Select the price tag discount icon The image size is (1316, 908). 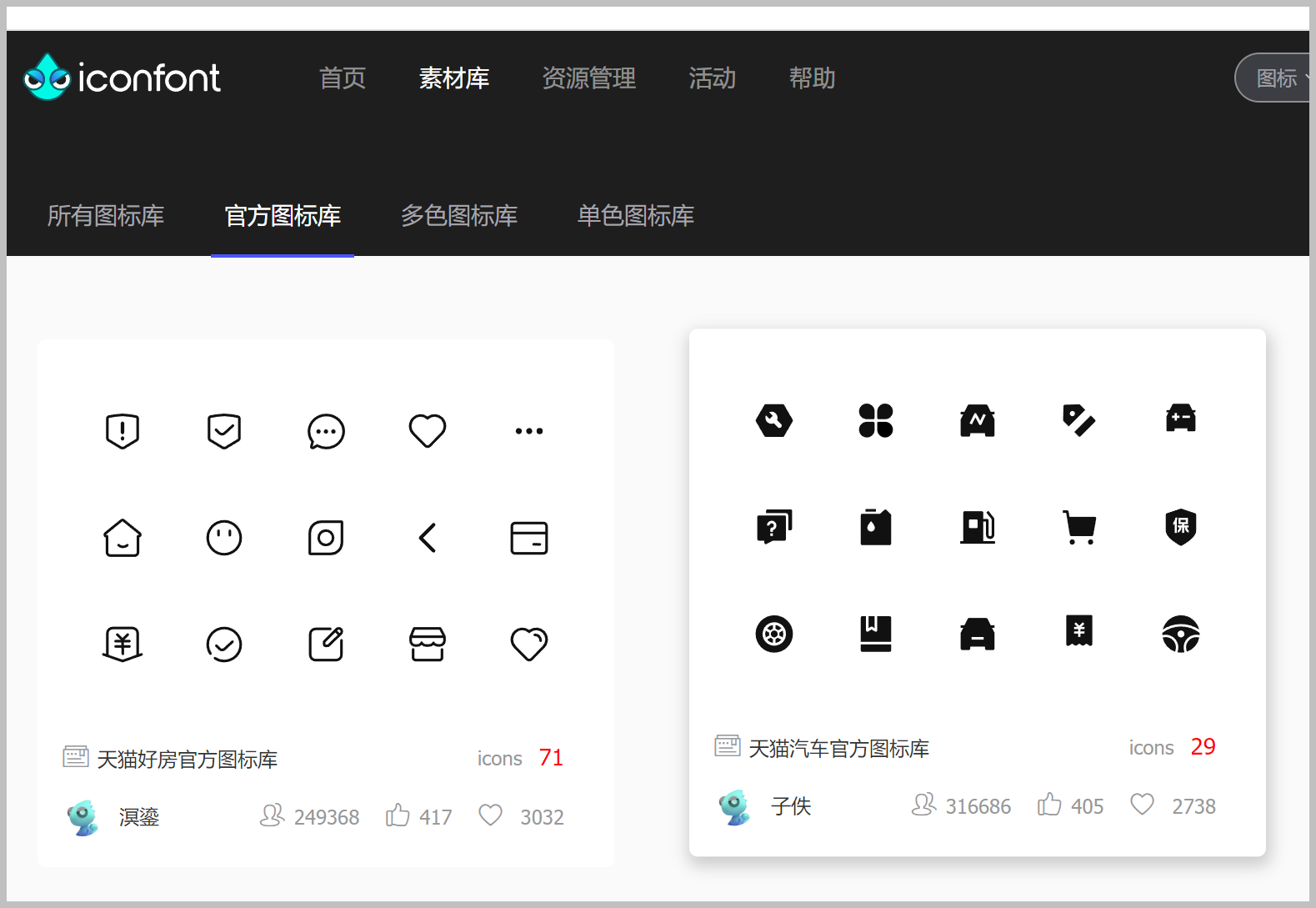[1079, 420]
